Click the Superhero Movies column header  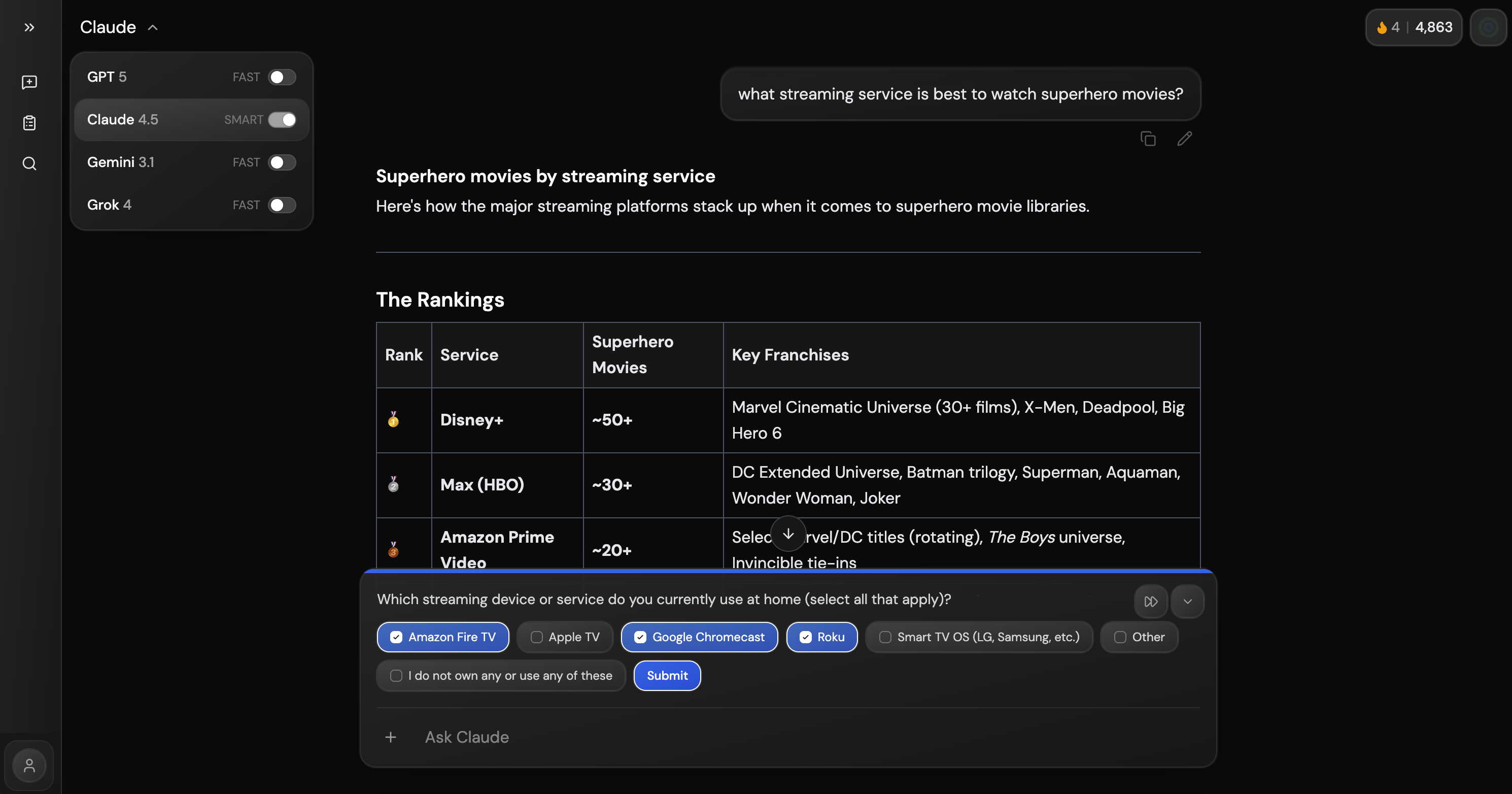point(652,355)
